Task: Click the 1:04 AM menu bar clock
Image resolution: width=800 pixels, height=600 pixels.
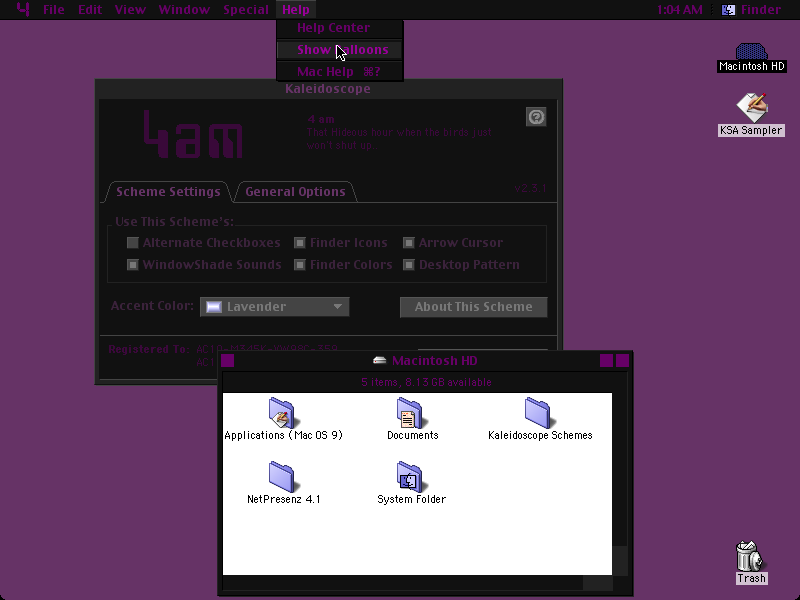Action: click(x=680, y=10)
